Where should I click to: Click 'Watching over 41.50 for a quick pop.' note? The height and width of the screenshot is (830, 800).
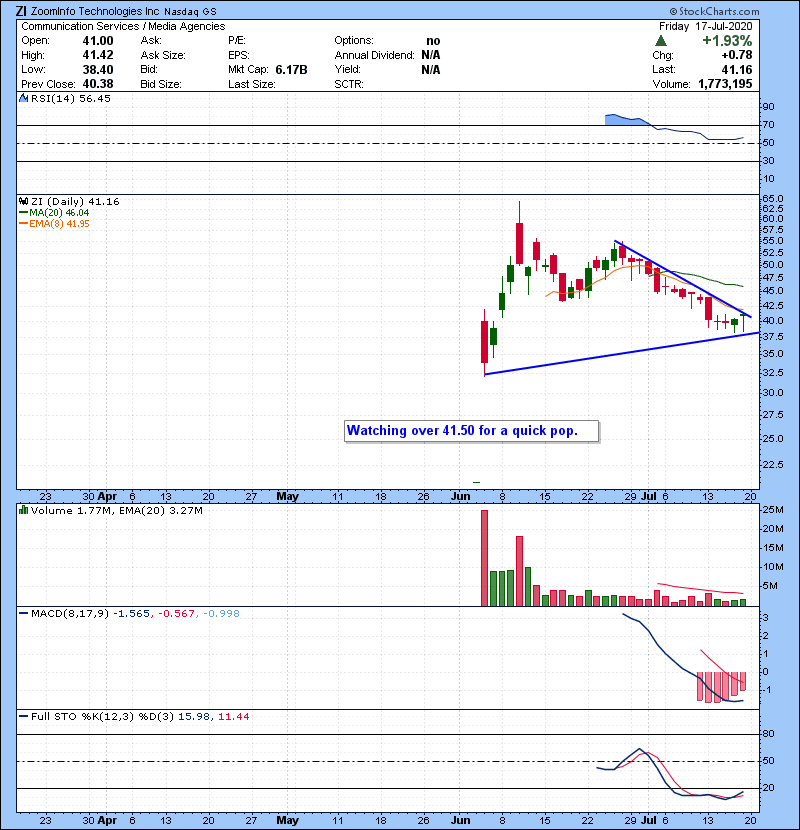(x=462, y=430)
